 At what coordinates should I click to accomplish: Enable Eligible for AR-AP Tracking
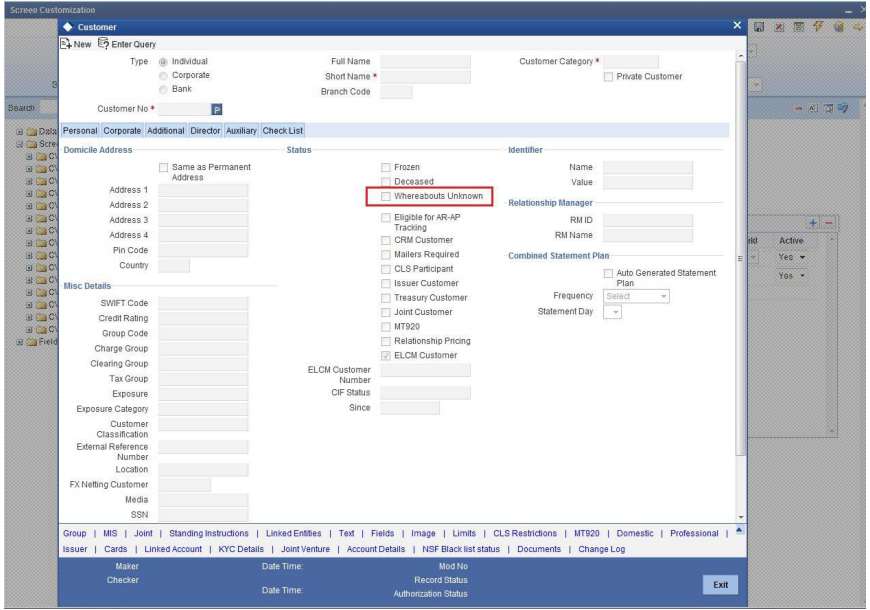(386, 218)
